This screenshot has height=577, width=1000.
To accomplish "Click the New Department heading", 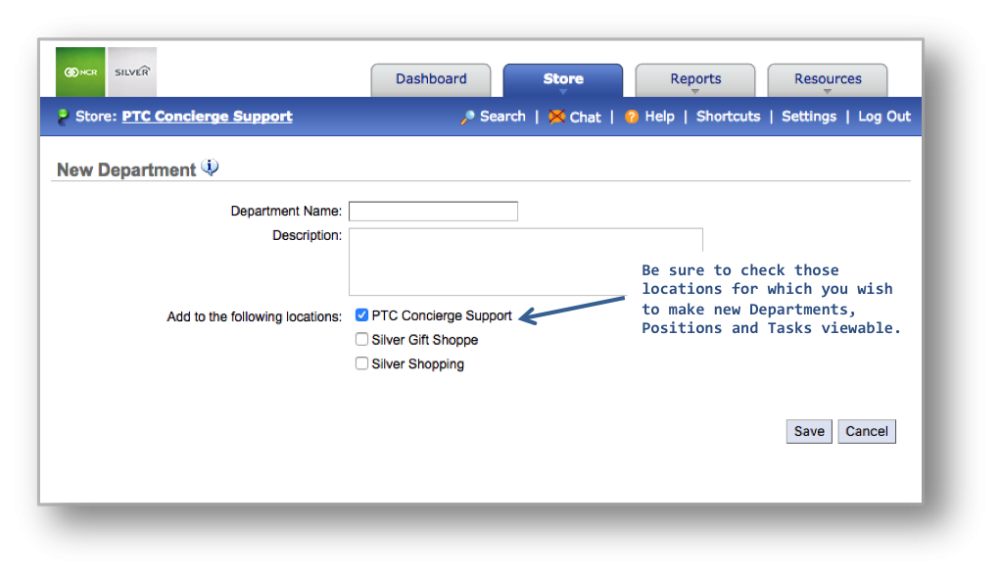I will tap(126, 170).
